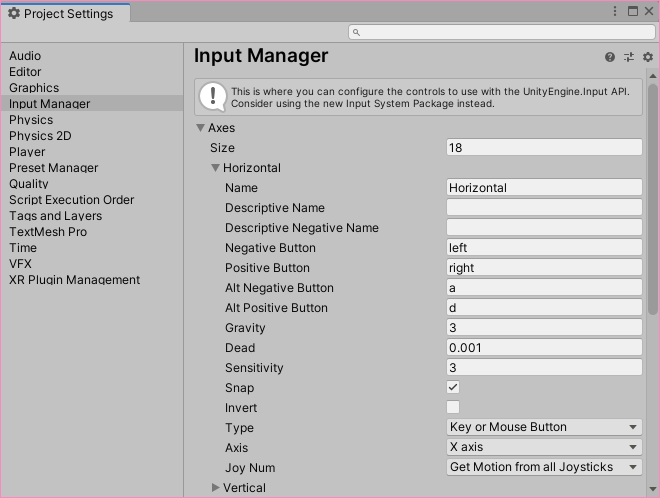Open the Type dropdown
660x498 pixels.
coord(544,427)
